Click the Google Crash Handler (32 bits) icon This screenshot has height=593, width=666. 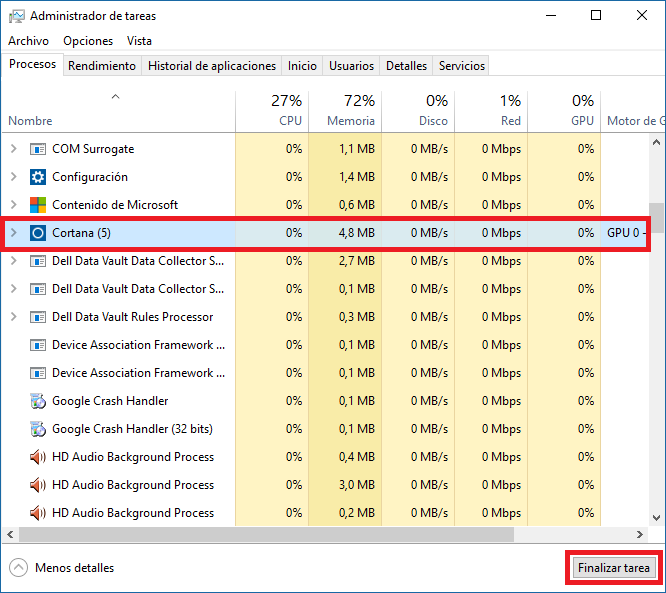(x=38, y=429)
